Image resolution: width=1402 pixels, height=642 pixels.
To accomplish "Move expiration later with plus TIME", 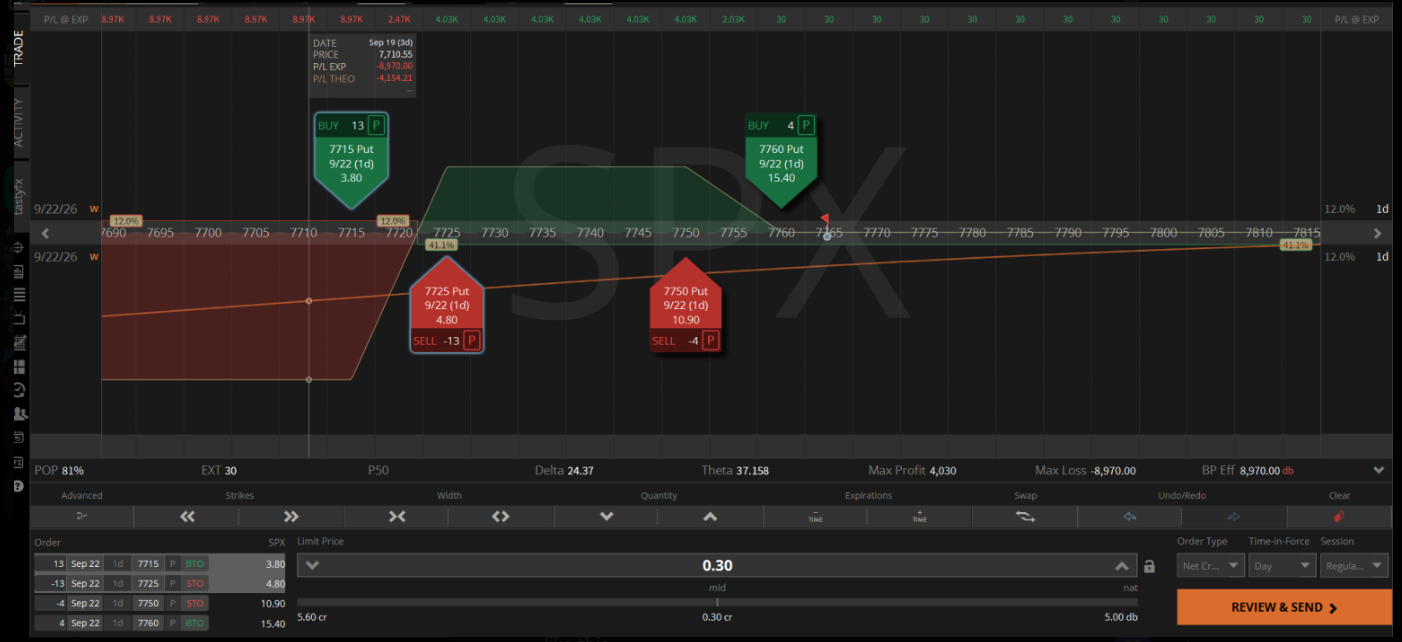I will point(919,516).
